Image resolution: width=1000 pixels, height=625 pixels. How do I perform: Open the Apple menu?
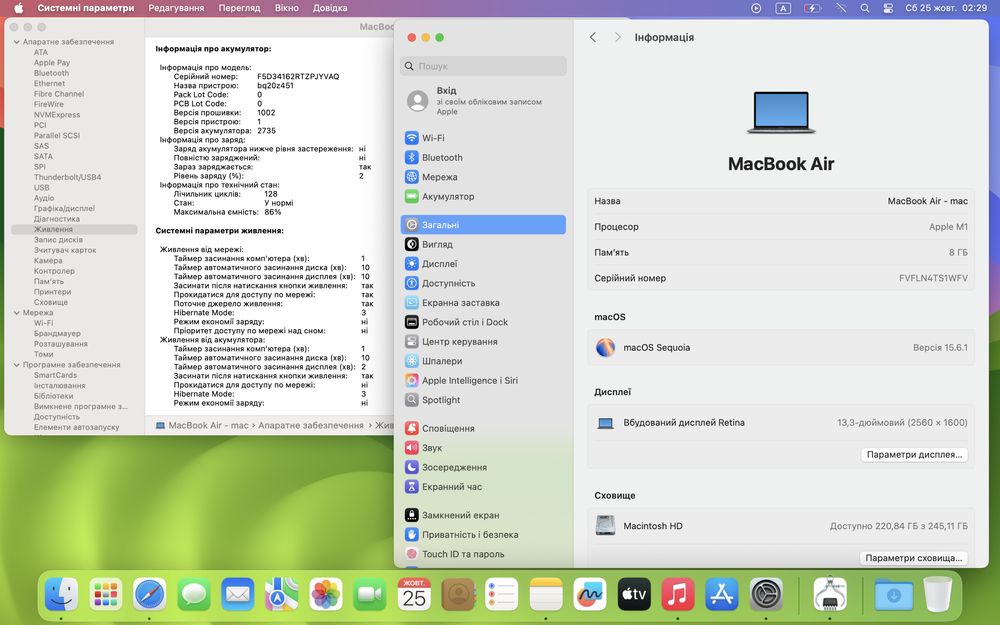pos(18,8)
